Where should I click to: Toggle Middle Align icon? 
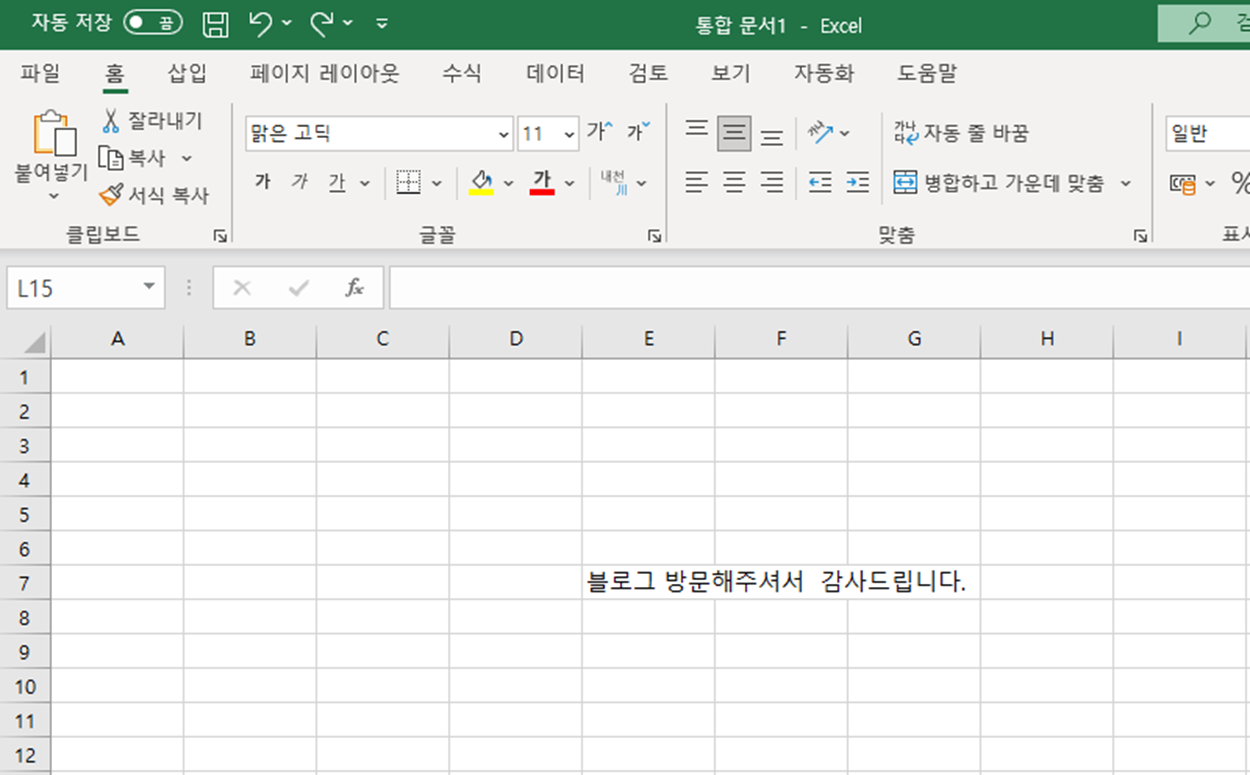[734, 132]
